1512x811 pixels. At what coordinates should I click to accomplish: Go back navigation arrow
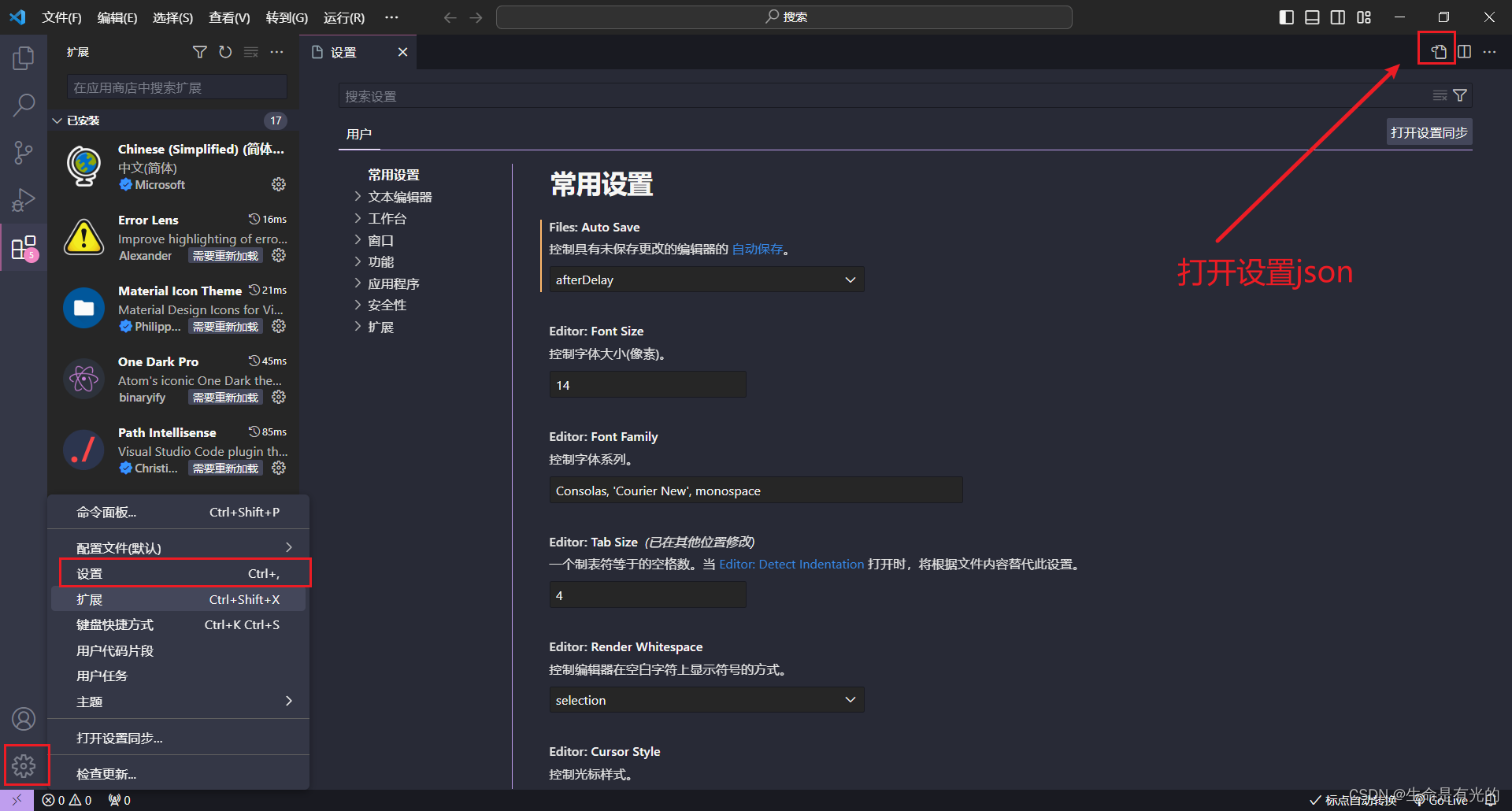[450, 17]
